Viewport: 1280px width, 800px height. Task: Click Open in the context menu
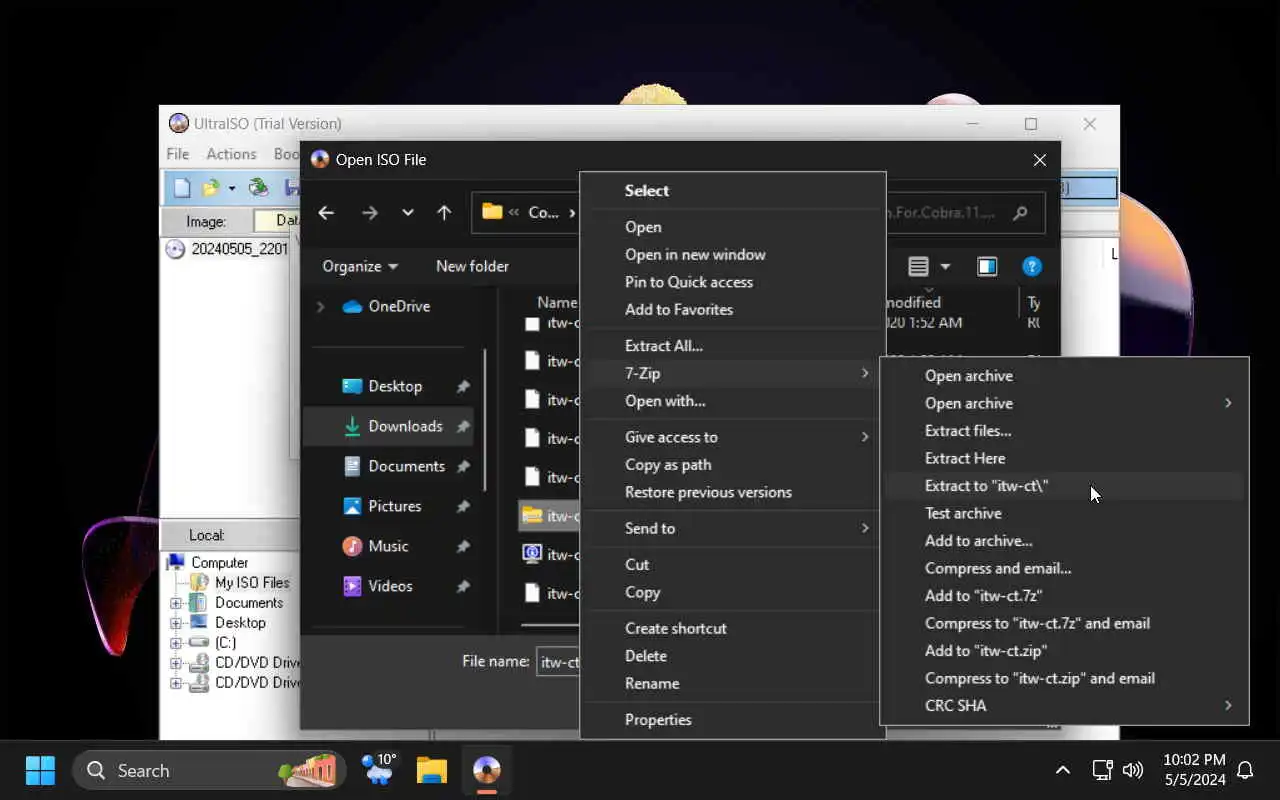pyautogui.click(x=733, y=227)
